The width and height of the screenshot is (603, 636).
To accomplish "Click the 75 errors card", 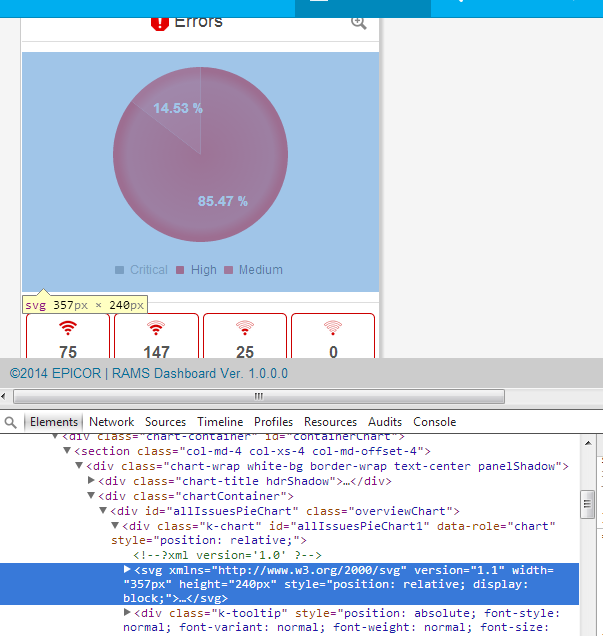I will coord(68,336).
